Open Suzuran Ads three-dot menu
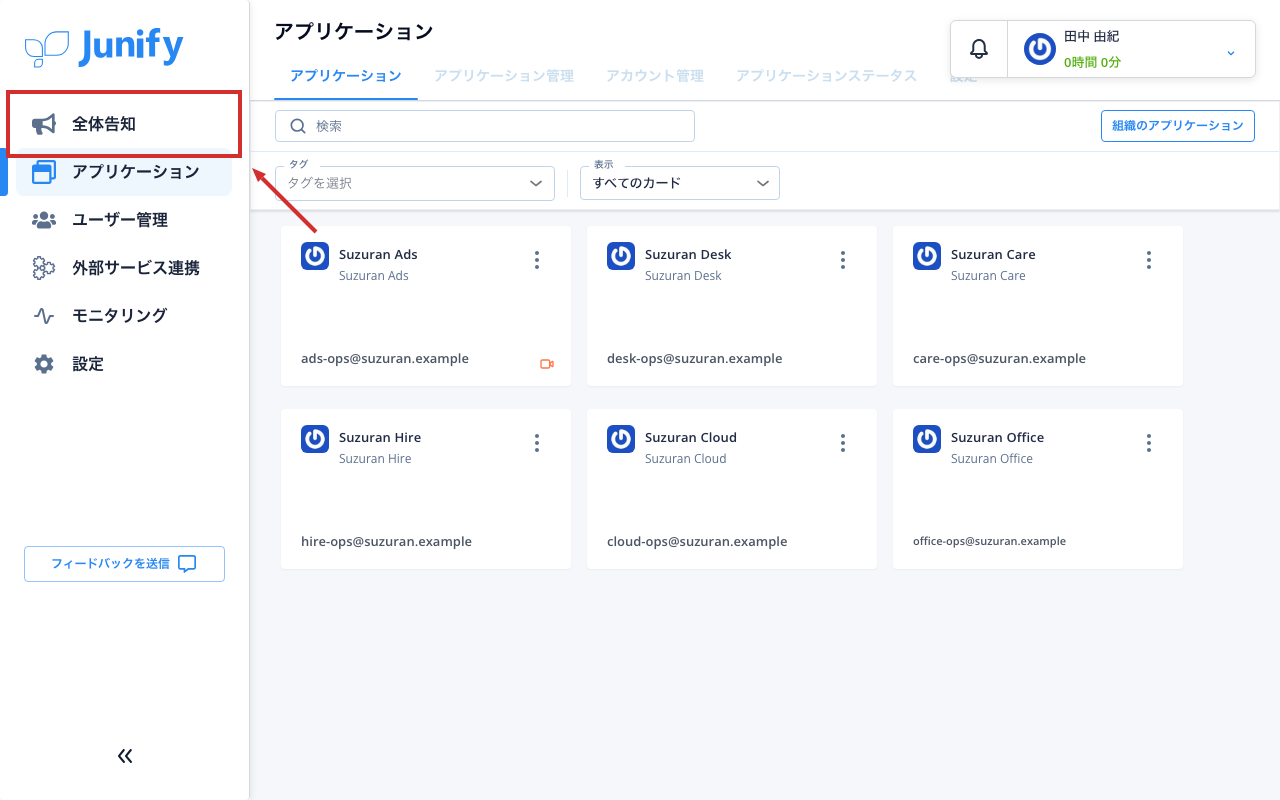 point(537,260)
